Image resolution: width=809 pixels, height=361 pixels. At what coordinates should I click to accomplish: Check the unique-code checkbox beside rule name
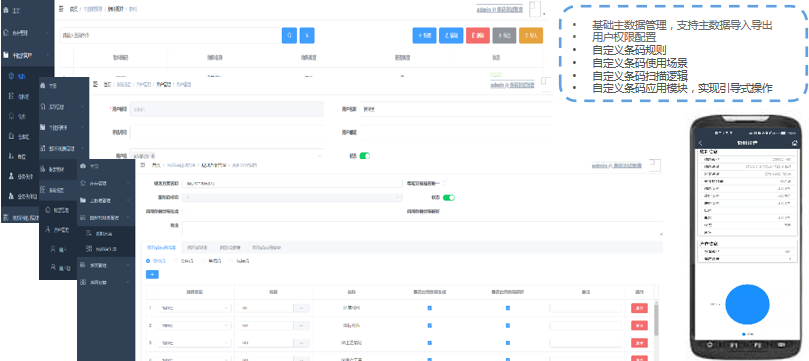(445, 183)
